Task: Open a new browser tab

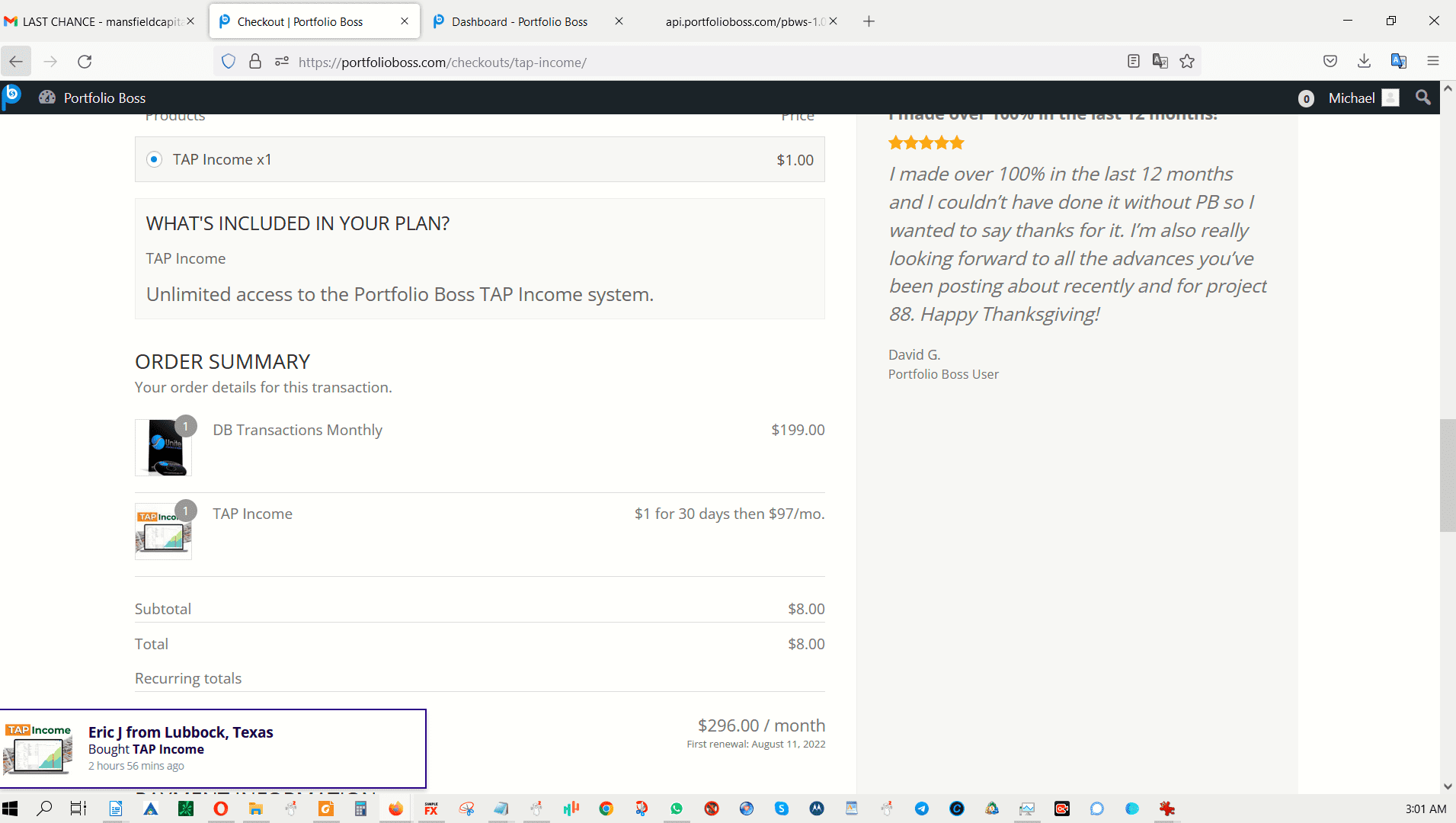Action: tap(869, 21)
